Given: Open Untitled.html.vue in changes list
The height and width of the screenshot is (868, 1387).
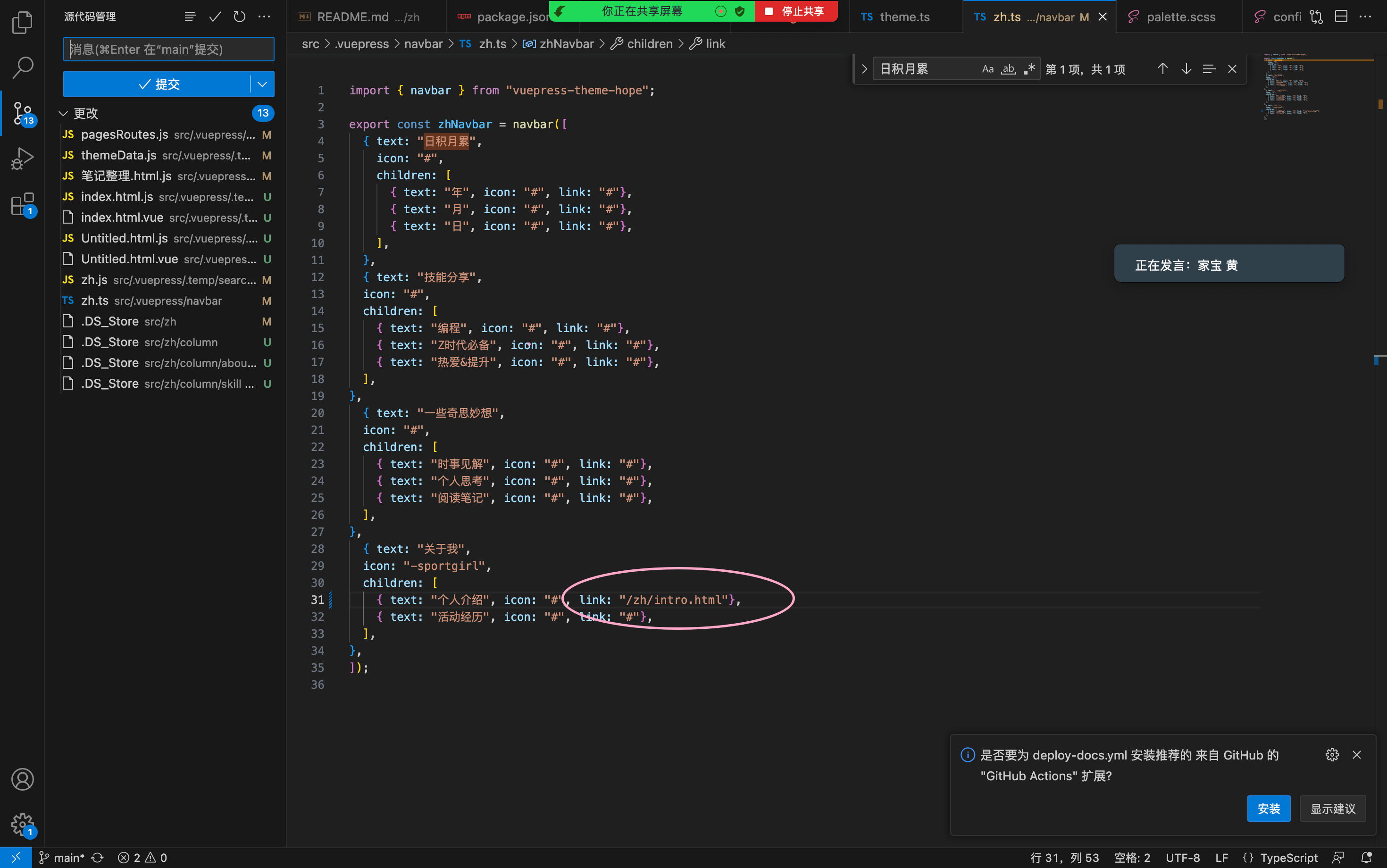Looking at the screenshot, I should point(167,259).
